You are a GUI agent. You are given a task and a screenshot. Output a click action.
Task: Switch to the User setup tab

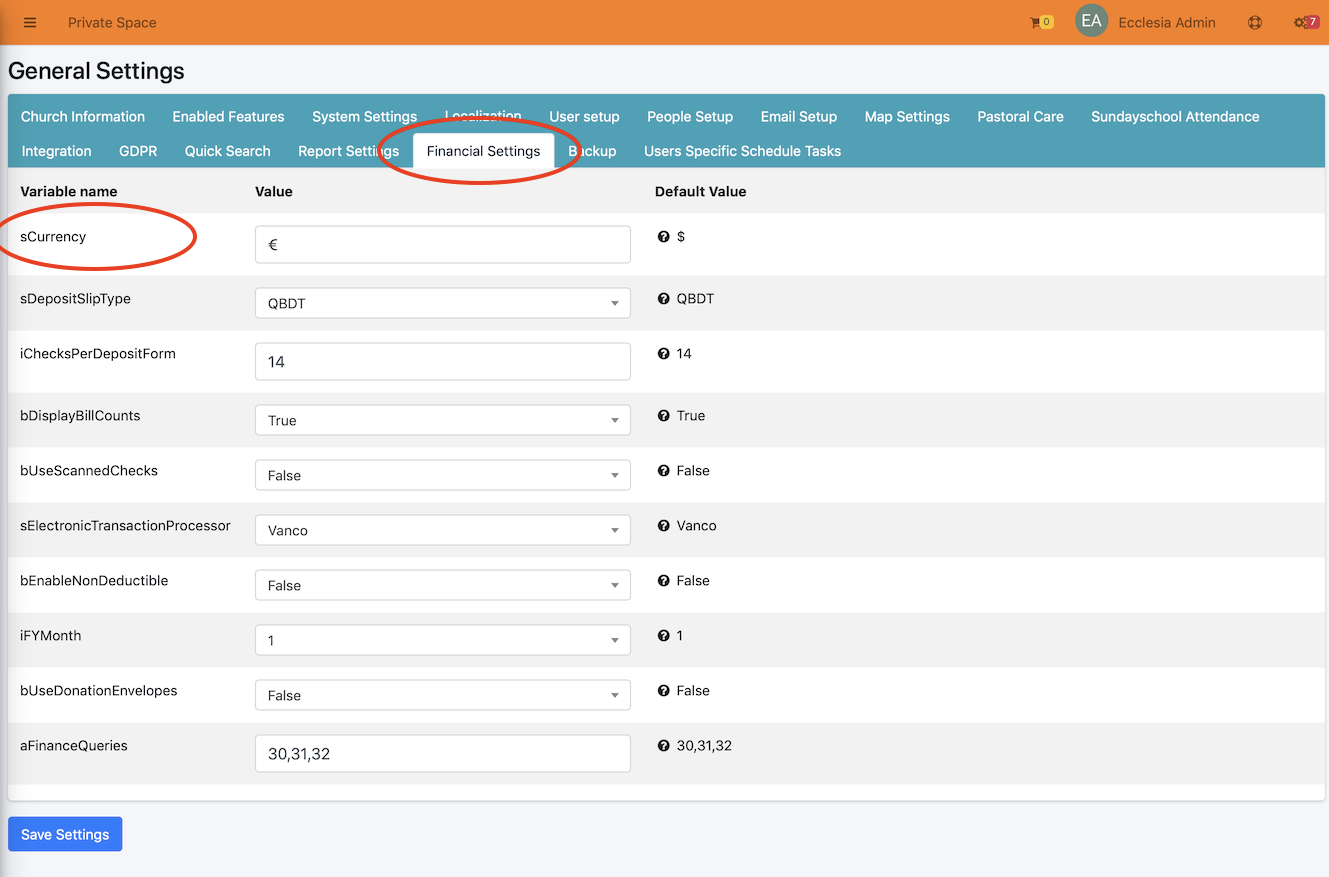(x=584, y=117)
